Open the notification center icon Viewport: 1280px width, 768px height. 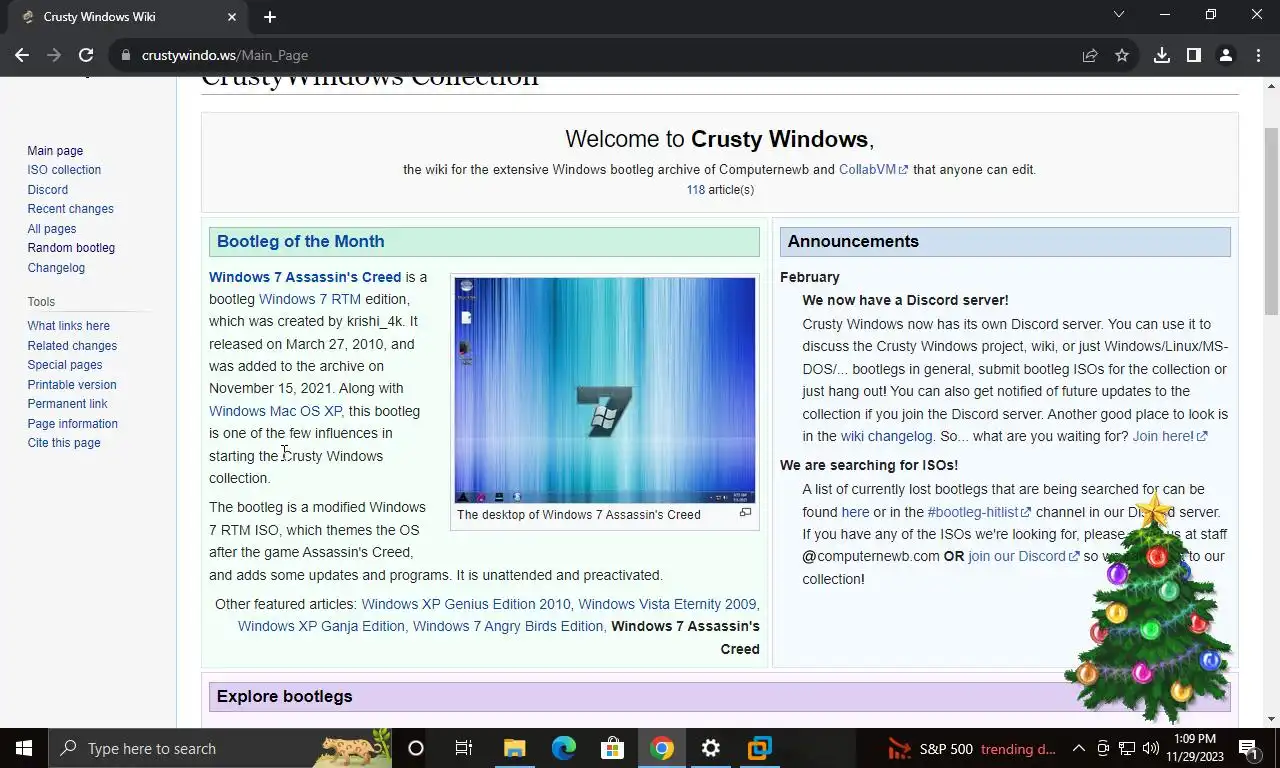click(1249, 748)
